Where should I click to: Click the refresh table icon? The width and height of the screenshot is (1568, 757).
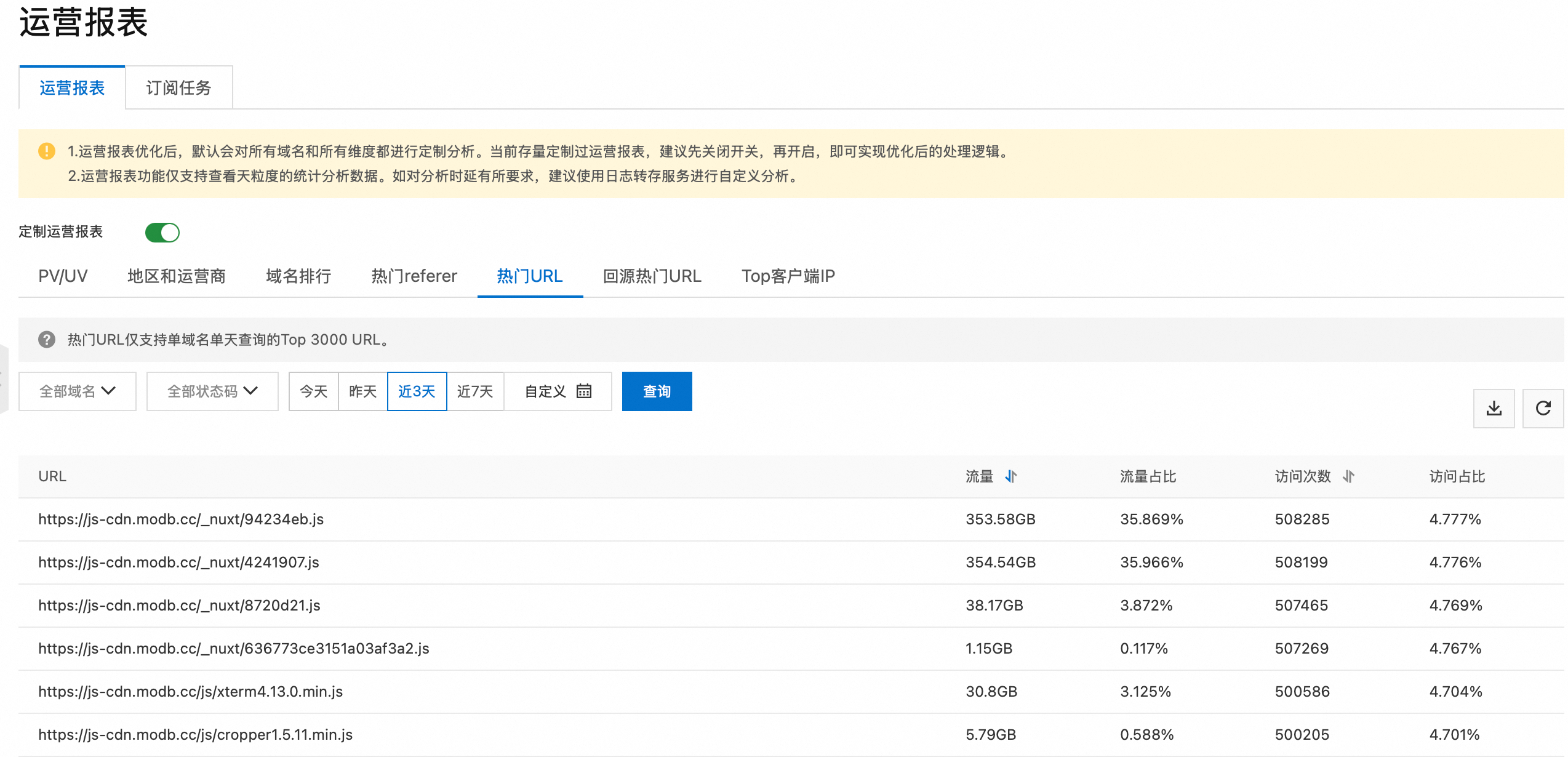tap(1543, 408)
